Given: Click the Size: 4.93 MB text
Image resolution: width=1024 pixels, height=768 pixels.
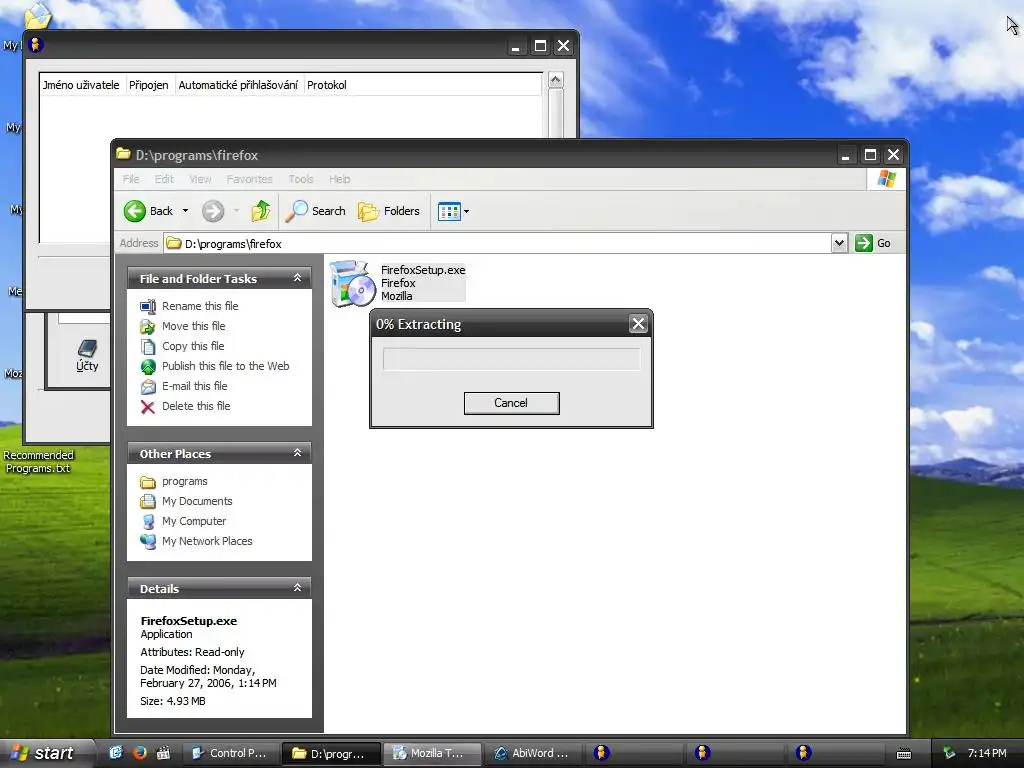Looking at the screenshot, I should click(x=172, y=701).
